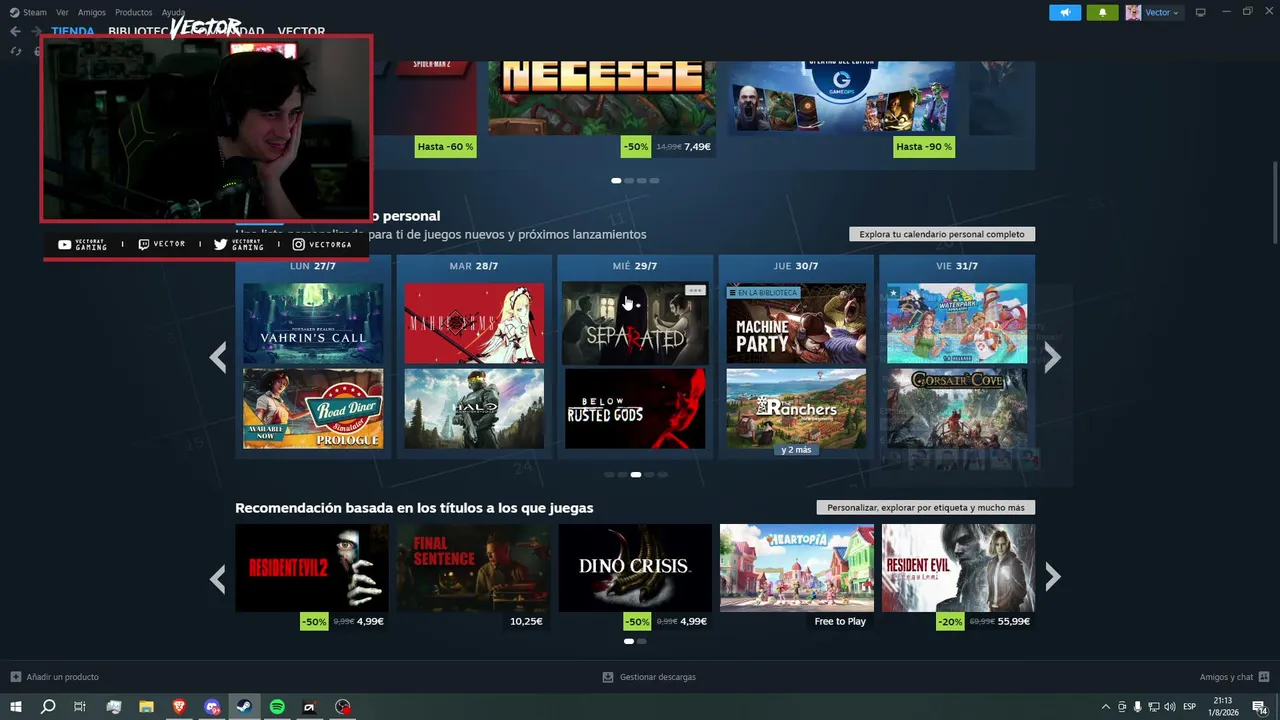Open the Windows notification center

[1260, 707]
